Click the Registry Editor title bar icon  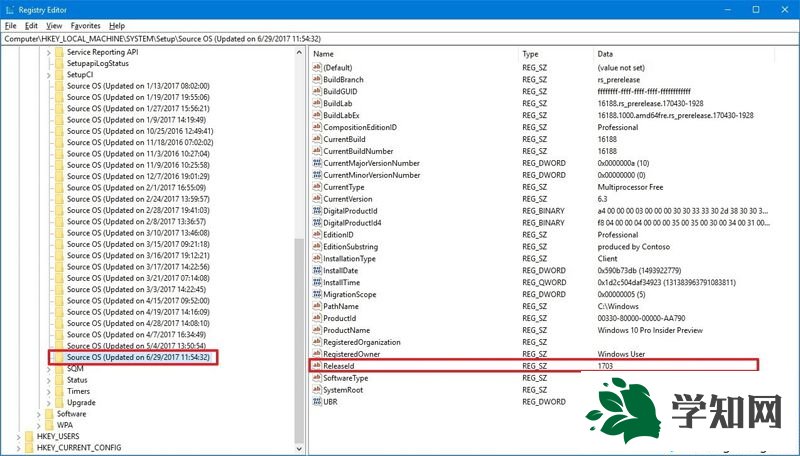tap(10, 10)
